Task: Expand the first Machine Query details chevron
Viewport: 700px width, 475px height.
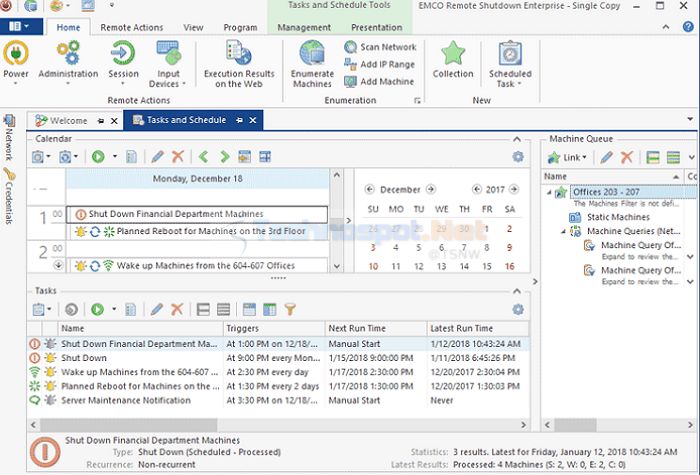Action: (690, 257)
